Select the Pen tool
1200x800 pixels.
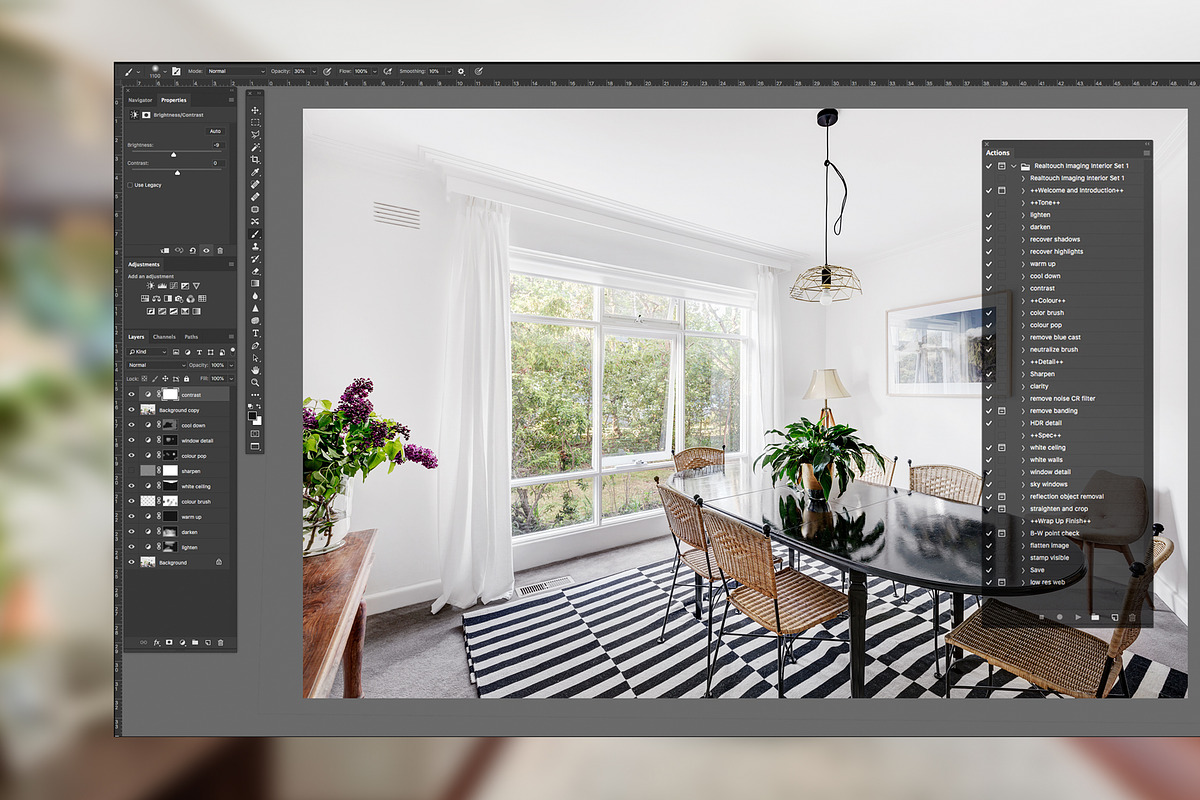(255, 345)
